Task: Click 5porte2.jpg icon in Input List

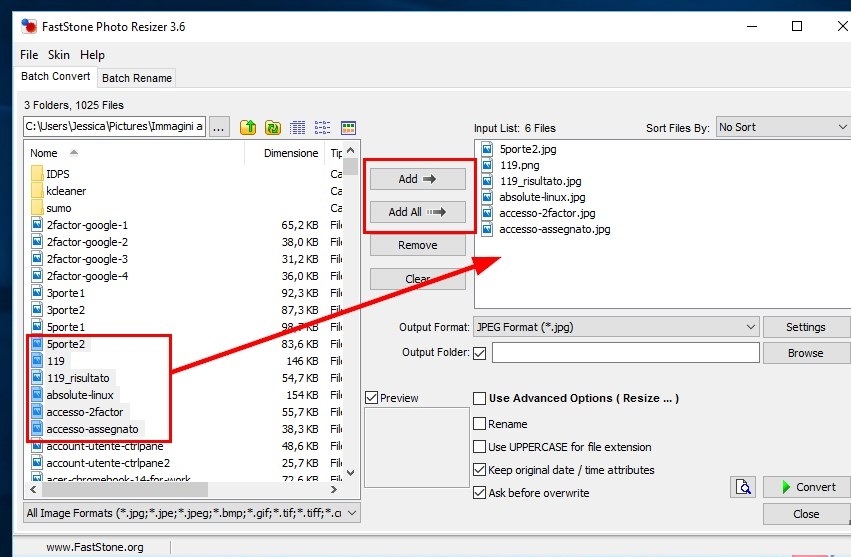Action: (x=487, y=149)
